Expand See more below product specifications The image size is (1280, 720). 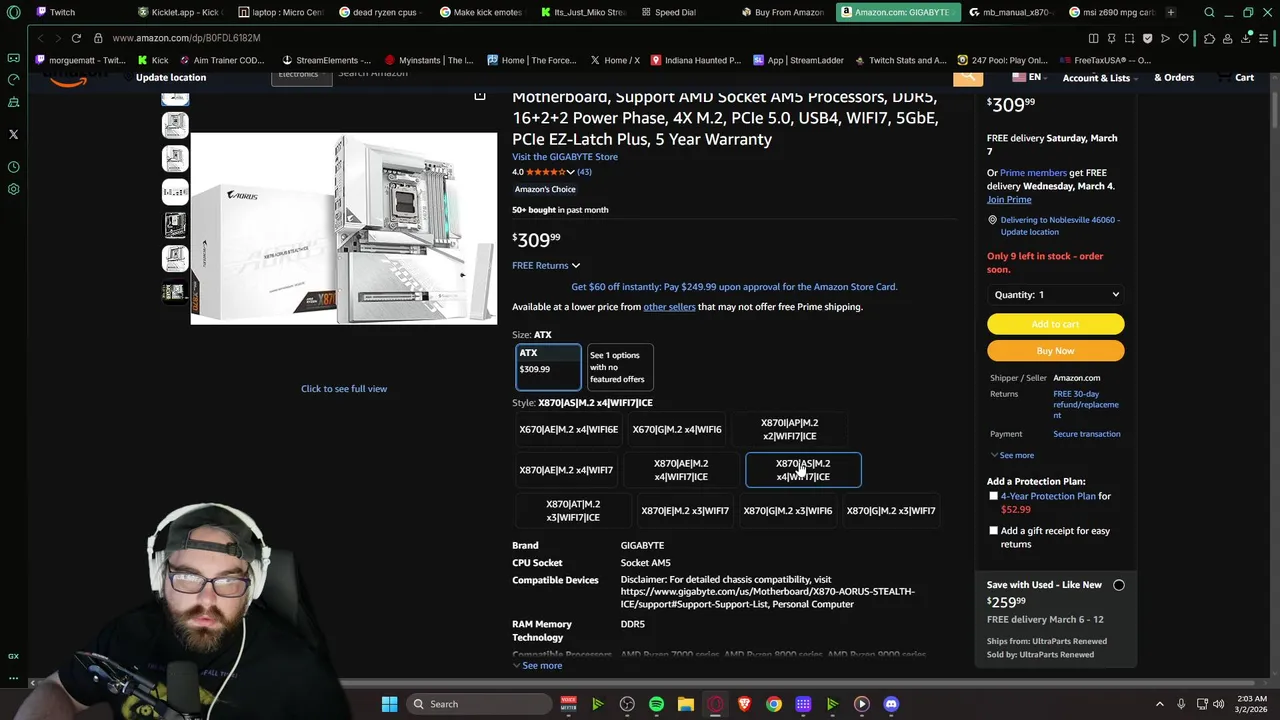click(x=537, y=665)
